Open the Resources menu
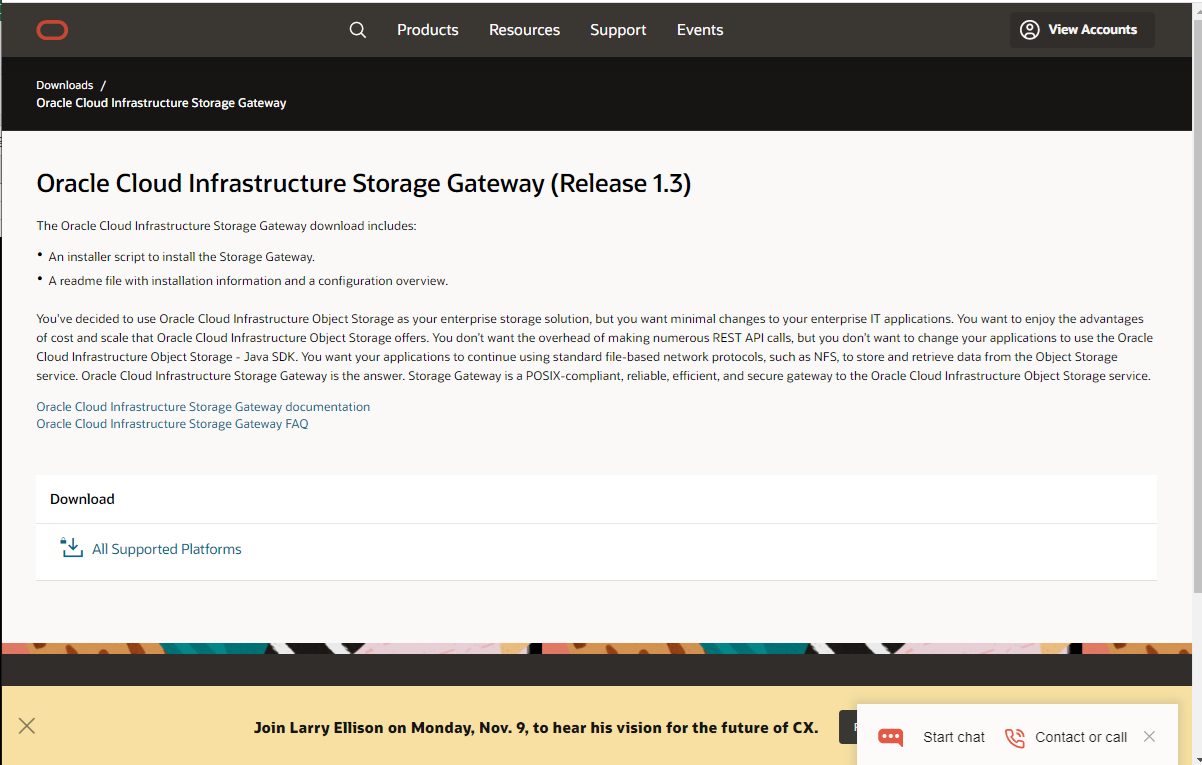The width and height of the screenshot is (1202, 765). pos(524,30)
